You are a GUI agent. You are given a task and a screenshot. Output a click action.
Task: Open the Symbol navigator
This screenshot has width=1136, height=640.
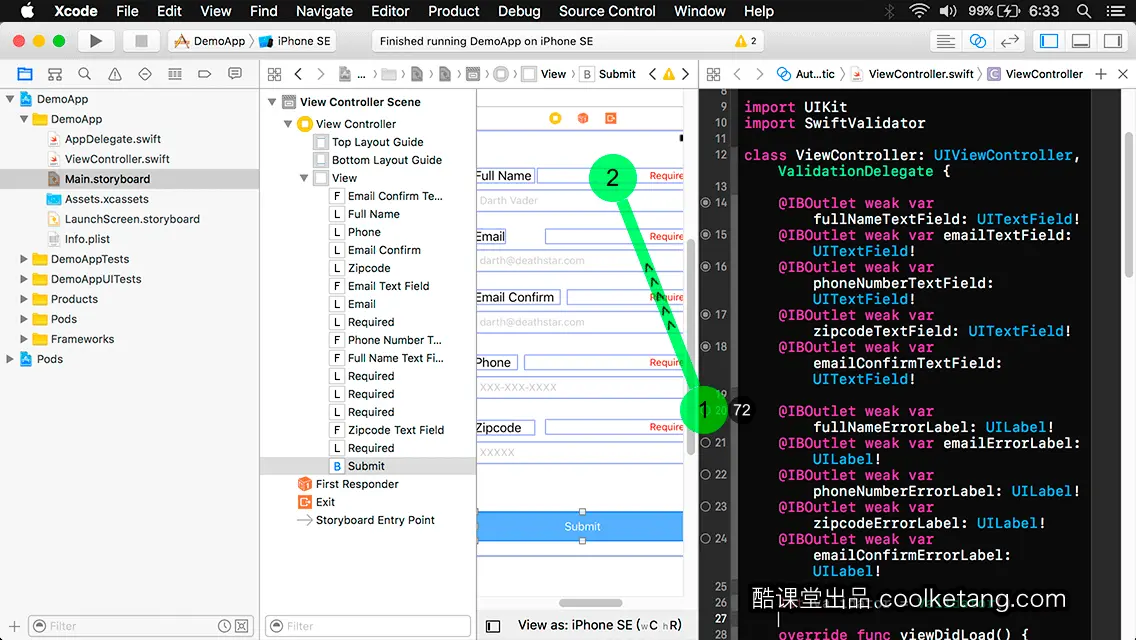click(54, 74)
